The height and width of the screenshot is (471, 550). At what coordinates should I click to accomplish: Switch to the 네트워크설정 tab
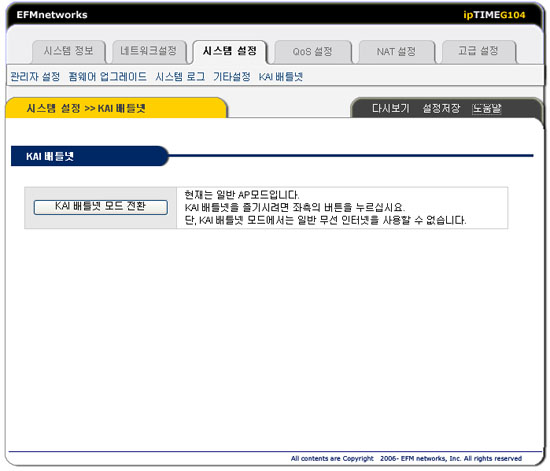point(149,51)
